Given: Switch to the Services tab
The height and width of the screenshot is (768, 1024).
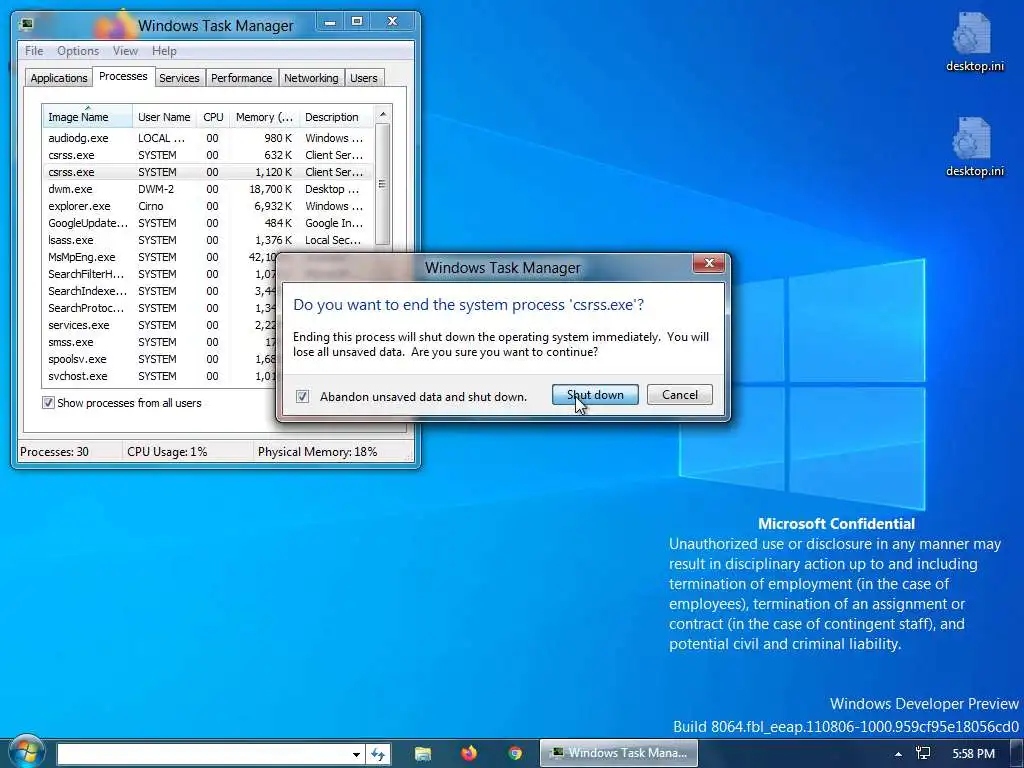Looking at the screenshot, I should 179,78.
